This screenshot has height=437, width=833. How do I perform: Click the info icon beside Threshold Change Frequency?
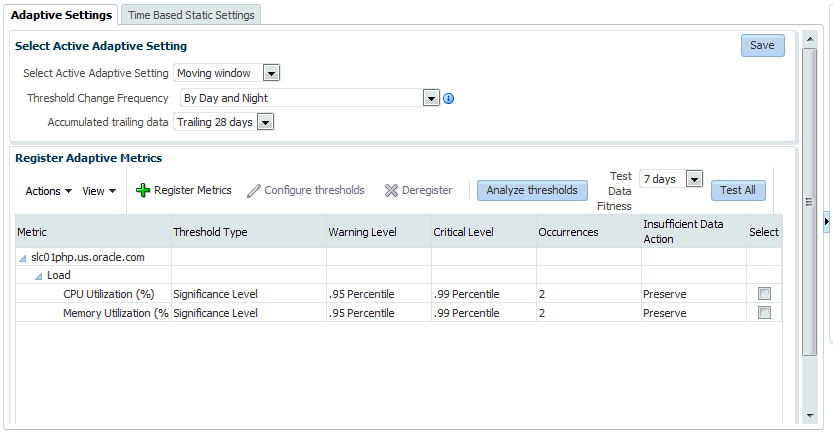(x=448, y=98)
